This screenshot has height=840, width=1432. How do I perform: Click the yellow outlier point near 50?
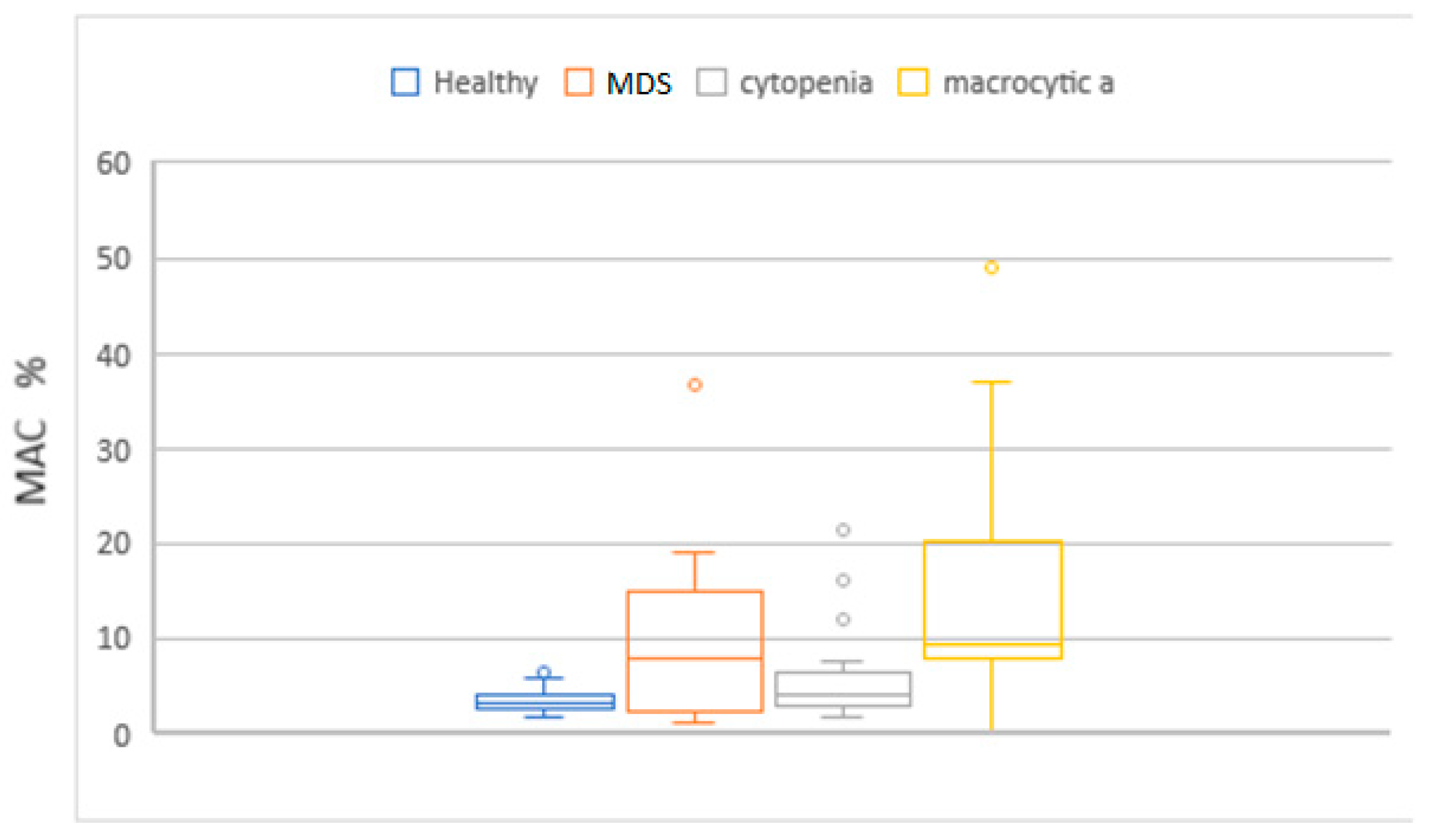point(991,268)
